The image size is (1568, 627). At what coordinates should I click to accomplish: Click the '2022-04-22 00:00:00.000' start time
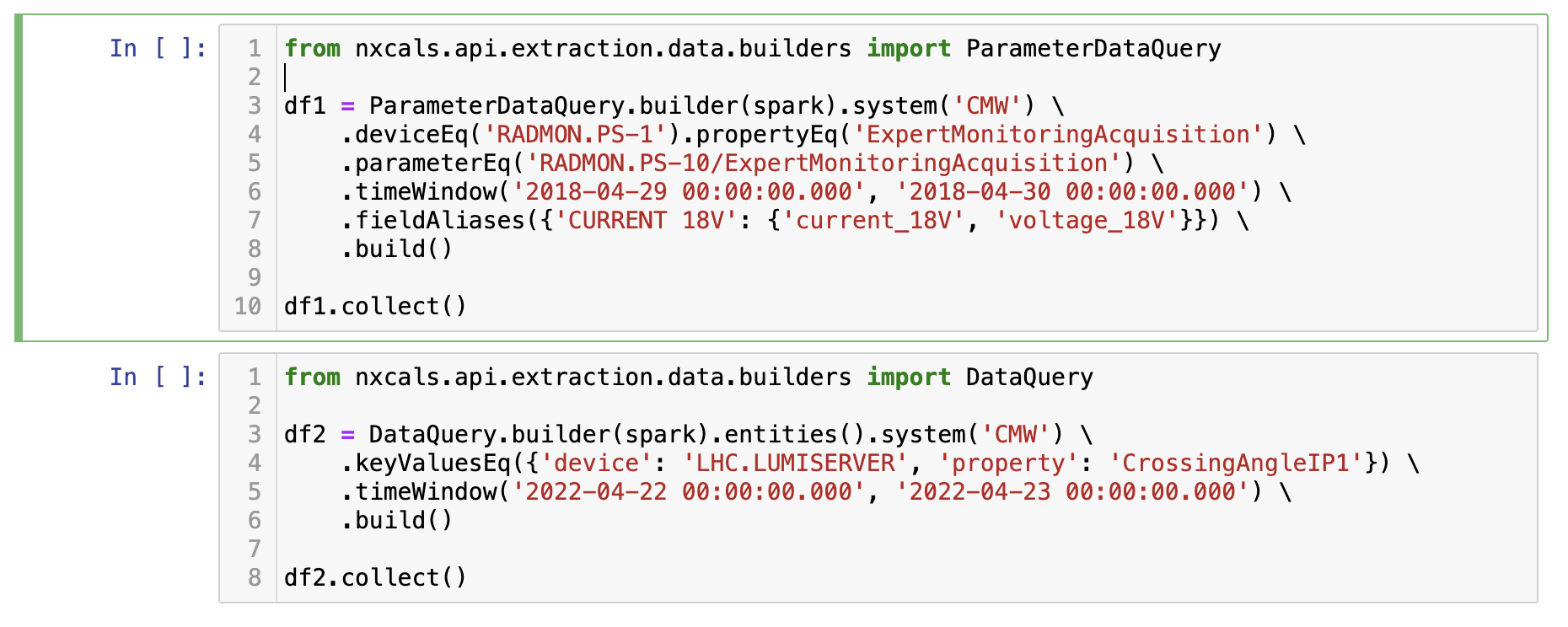point(689,491)
